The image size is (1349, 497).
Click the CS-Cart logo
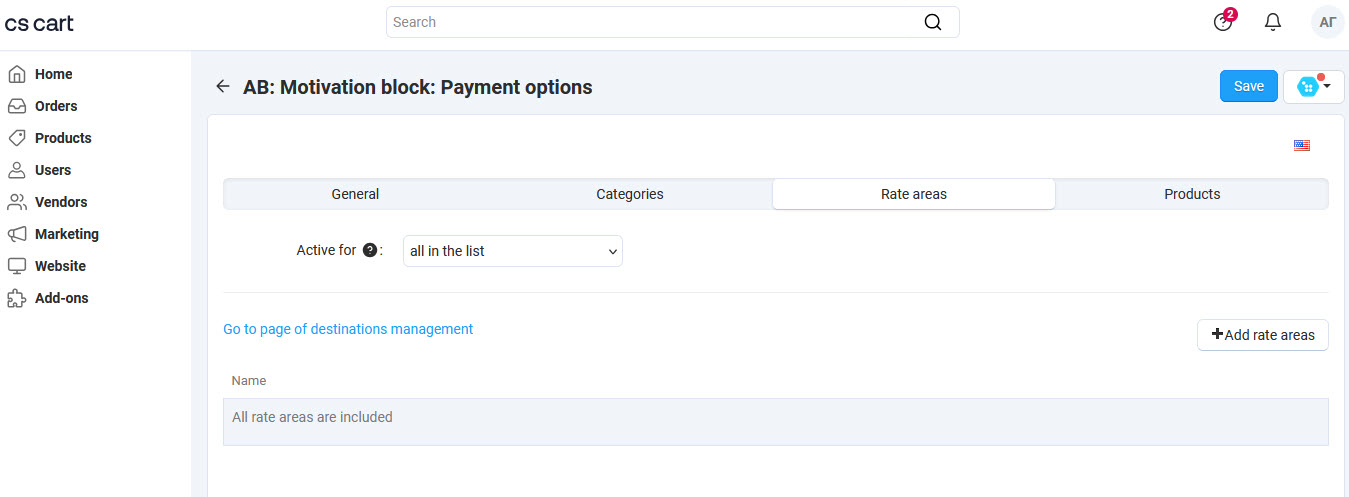(39, 23)
